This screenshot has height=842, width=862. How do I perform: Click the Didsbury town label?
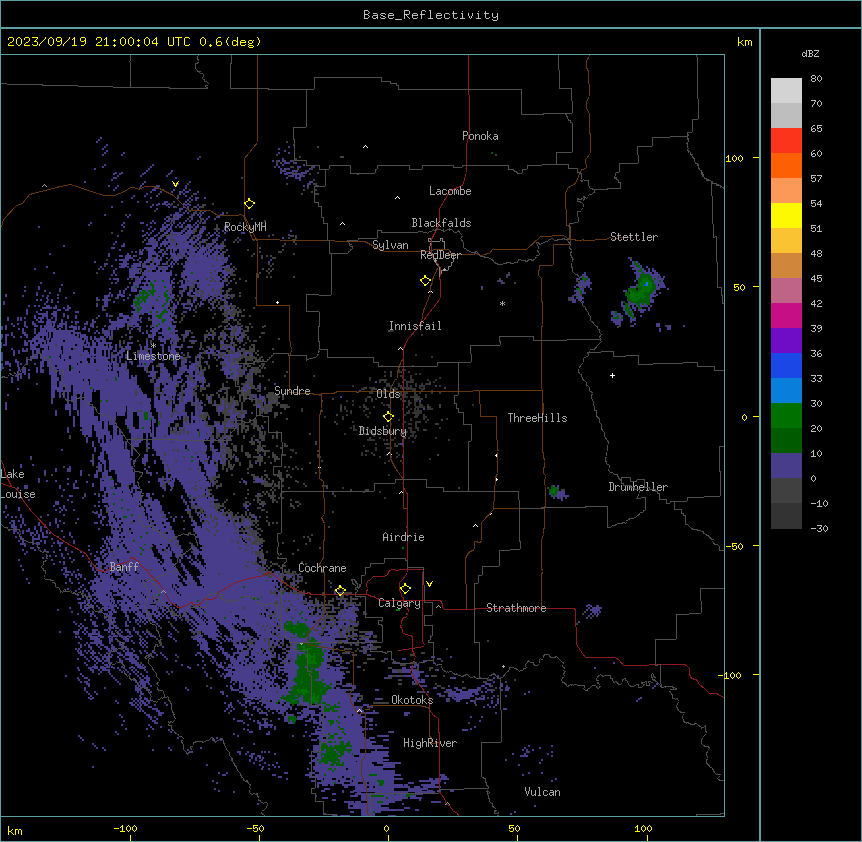[x=383, y=431]
